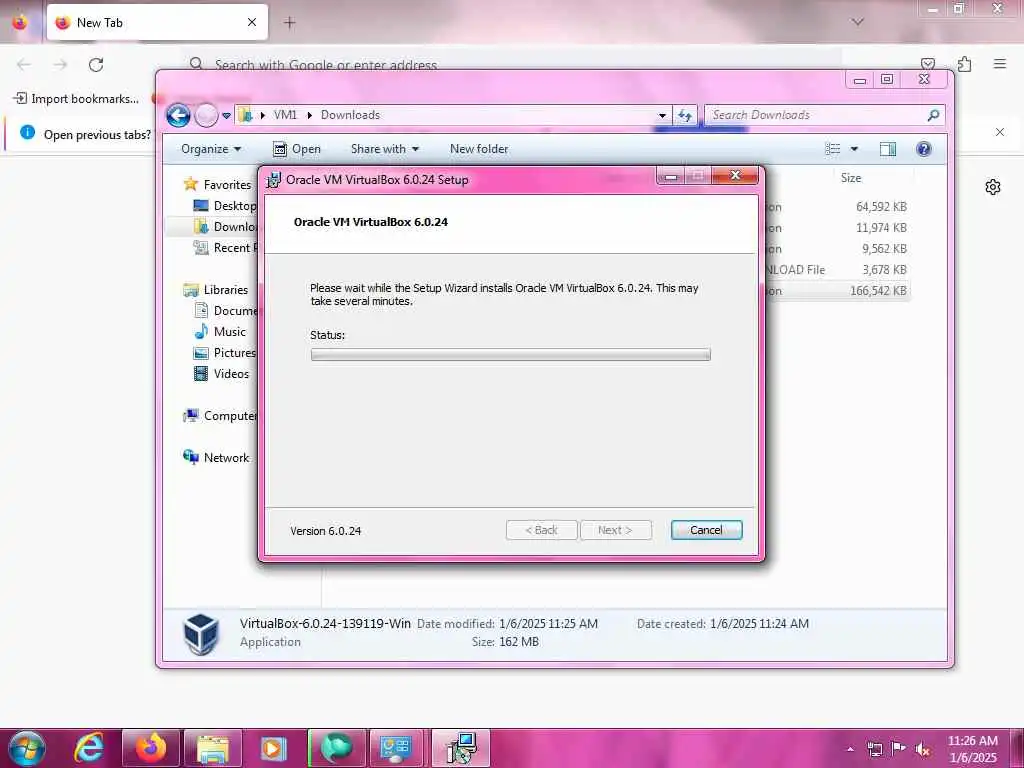The image size is (1024, 768).
Task: Click Explorer's blue Back arrow button
Action: [178, 116]
